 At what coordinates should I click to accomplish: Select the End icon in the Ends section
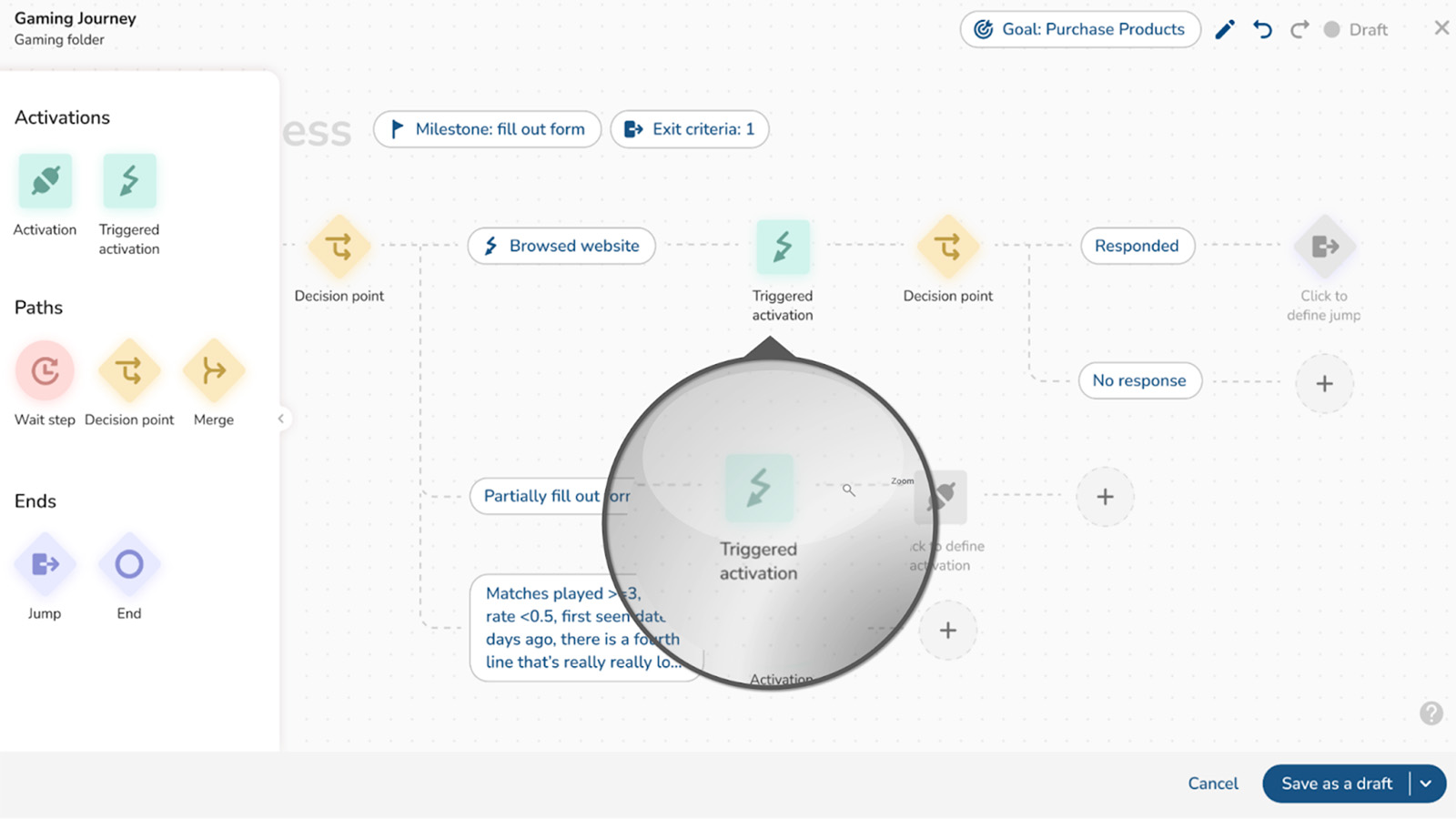[128, 563]
